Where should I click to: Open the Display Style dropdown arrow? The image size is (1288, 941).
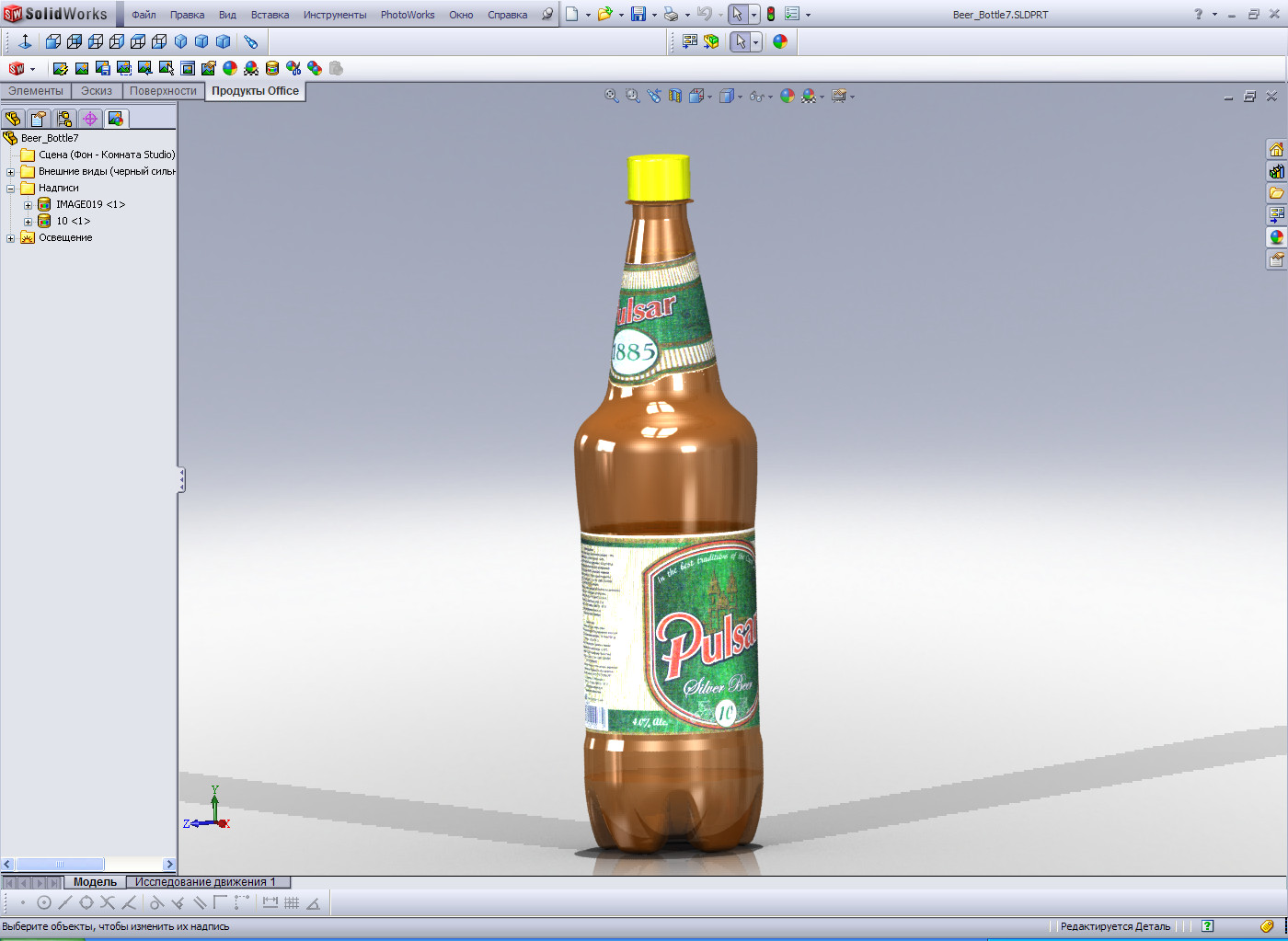click(740, 97)
